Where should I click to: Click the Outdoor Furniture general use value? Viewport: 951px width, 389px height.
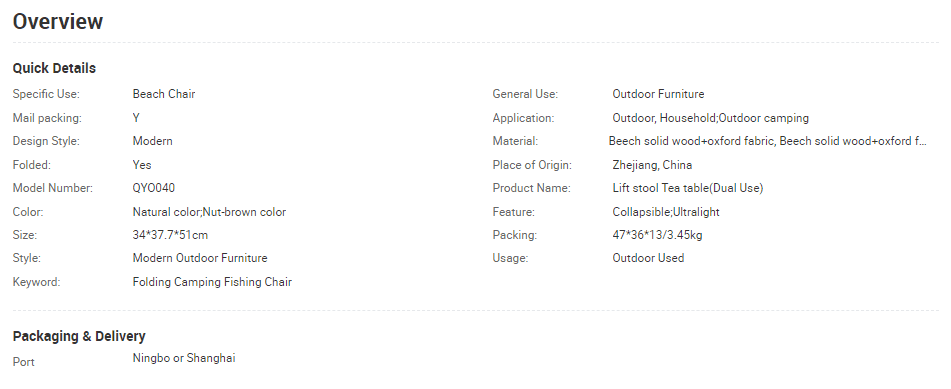[x=658, y=94]
